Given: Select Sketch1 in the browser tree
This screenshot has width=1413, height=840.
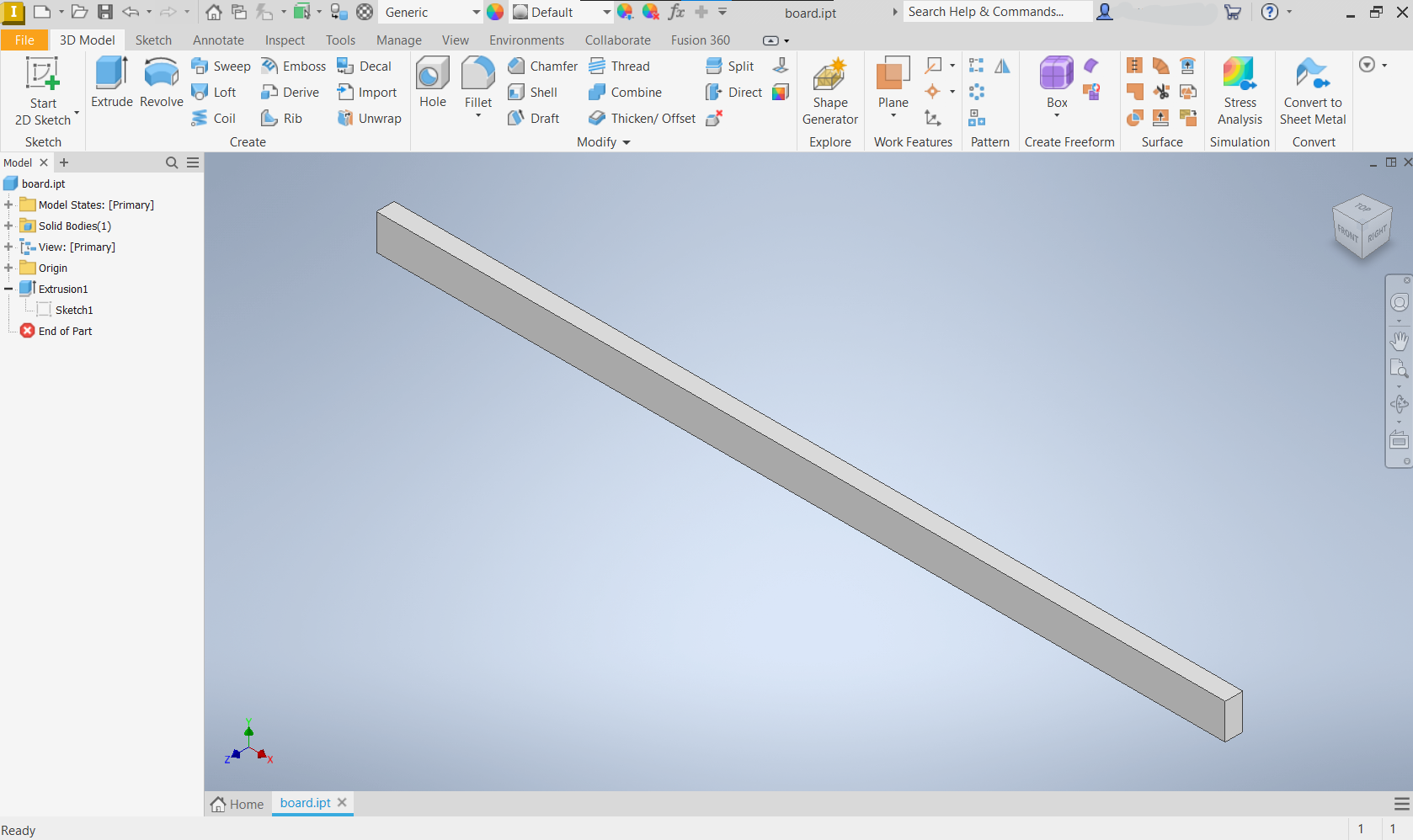Looking at the screenshot, I should (x=74, y=310).
